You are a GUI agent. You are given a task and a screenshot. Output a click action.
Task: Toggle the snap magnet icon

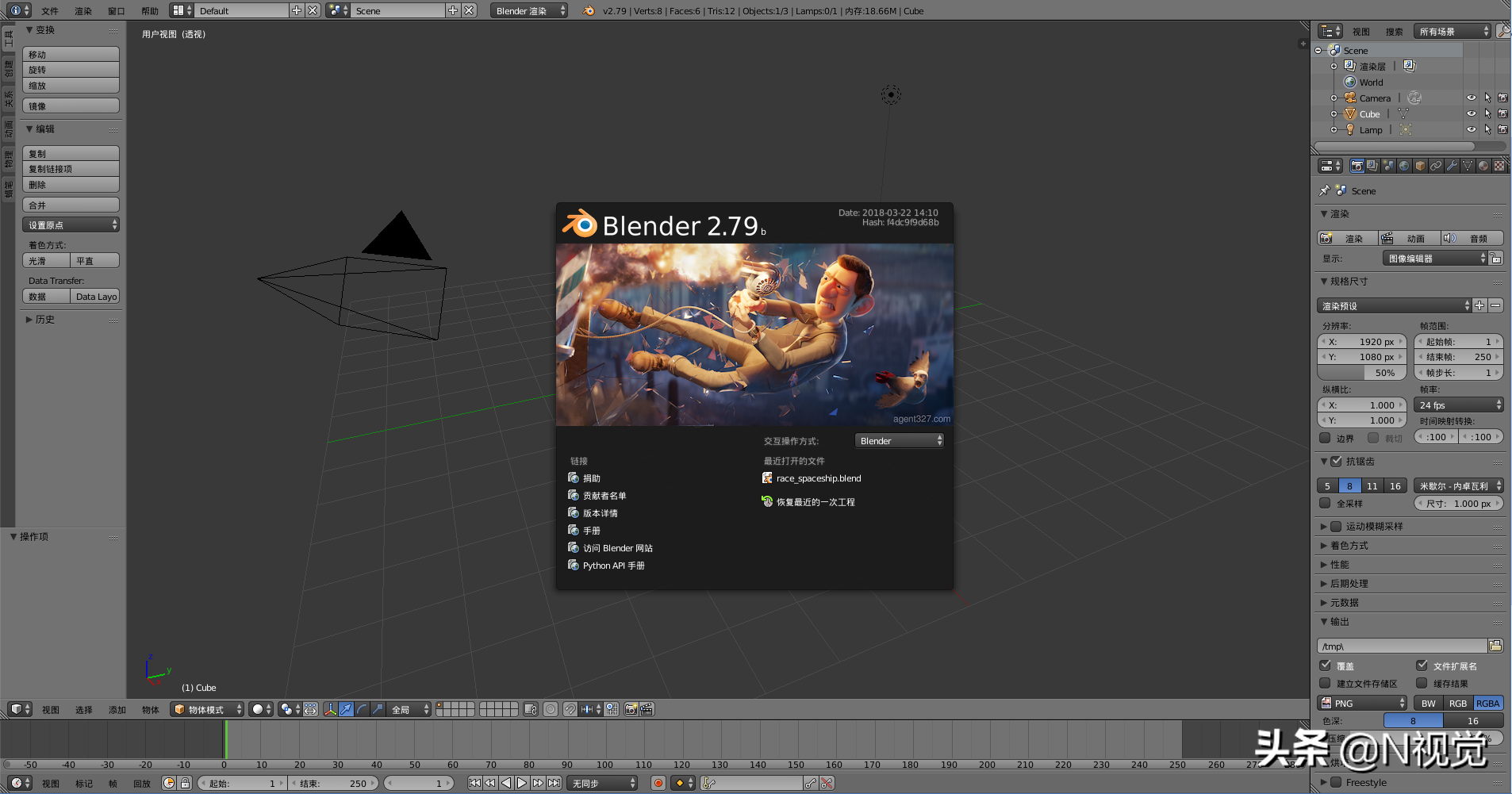(570, 709)
